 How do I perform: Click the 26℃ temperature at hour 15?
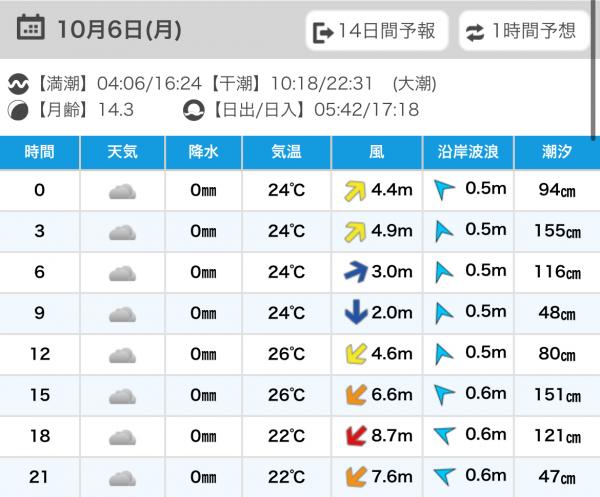286,396
